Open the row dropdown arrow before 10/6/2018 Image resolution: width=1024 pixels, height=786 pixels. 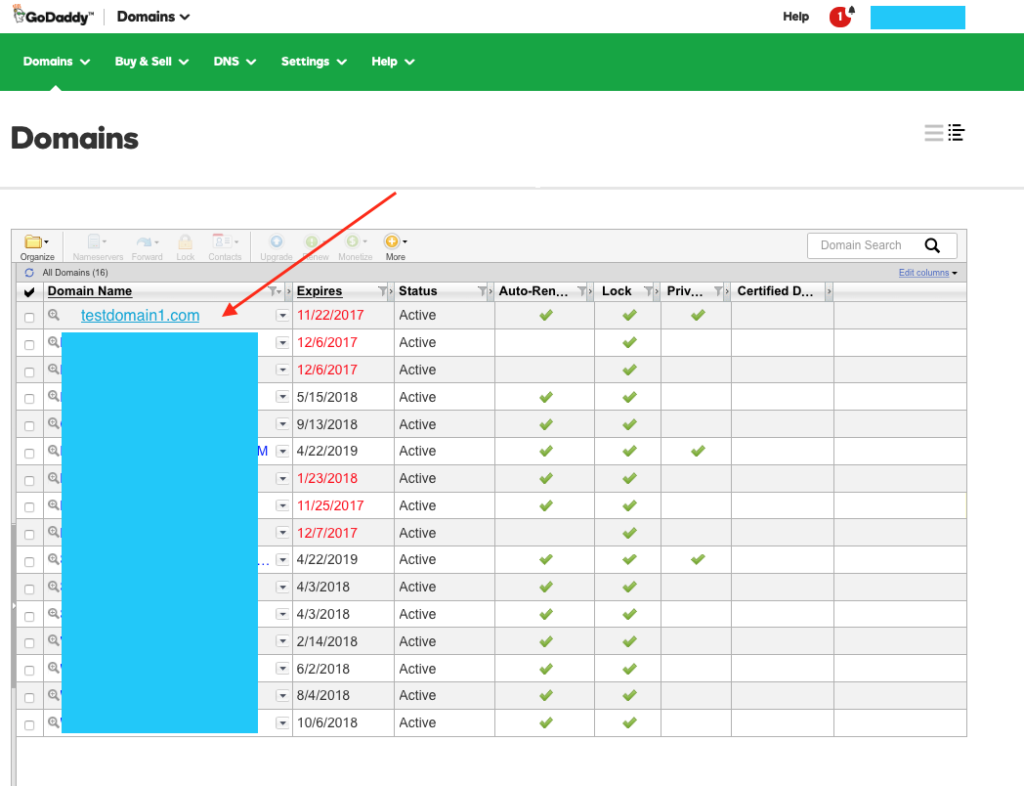click(x=282, y=723)
